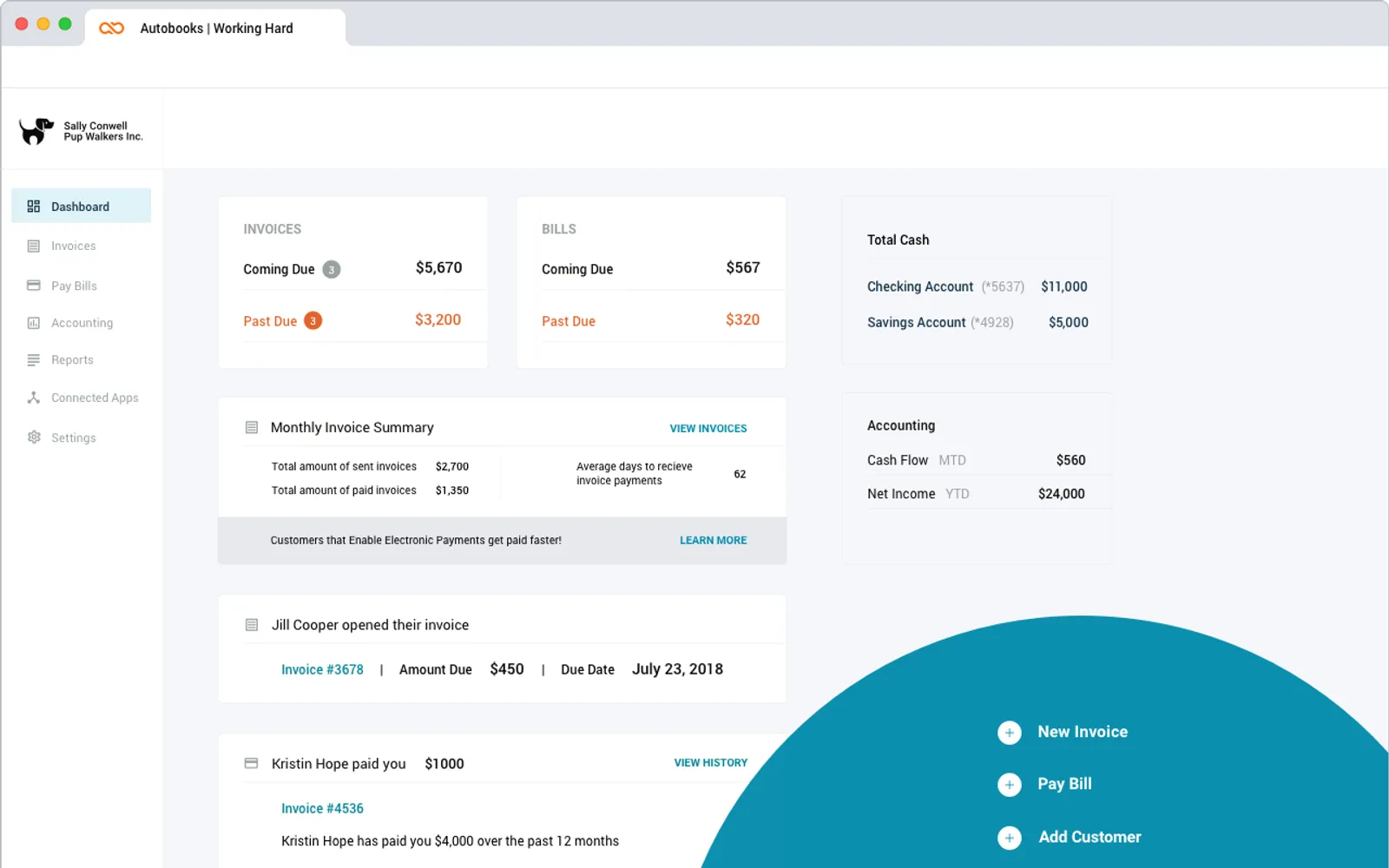This screenshot has height=868, width=1389.
Task: Open Reports from the sidebar
Action: (x=72, y=360)
